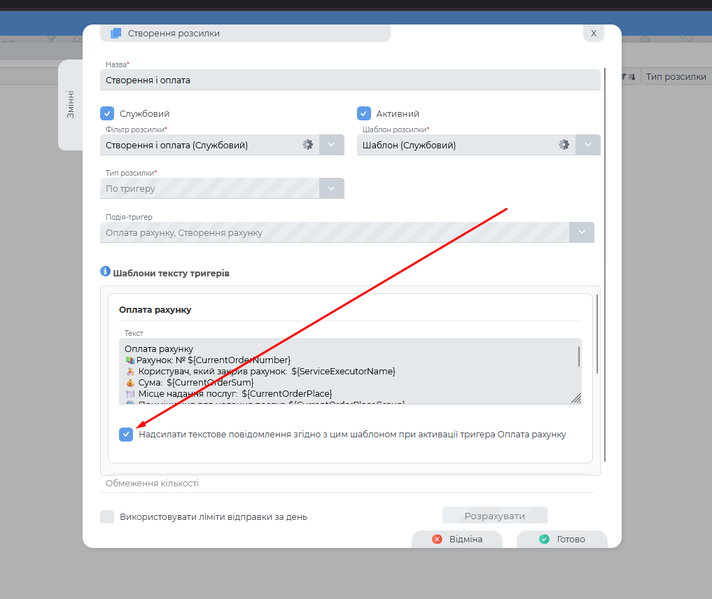Screen dimensions: 712x599
Task: Expand the Фільтр розсилки dropdown arrow
Action: pos(332,145)
